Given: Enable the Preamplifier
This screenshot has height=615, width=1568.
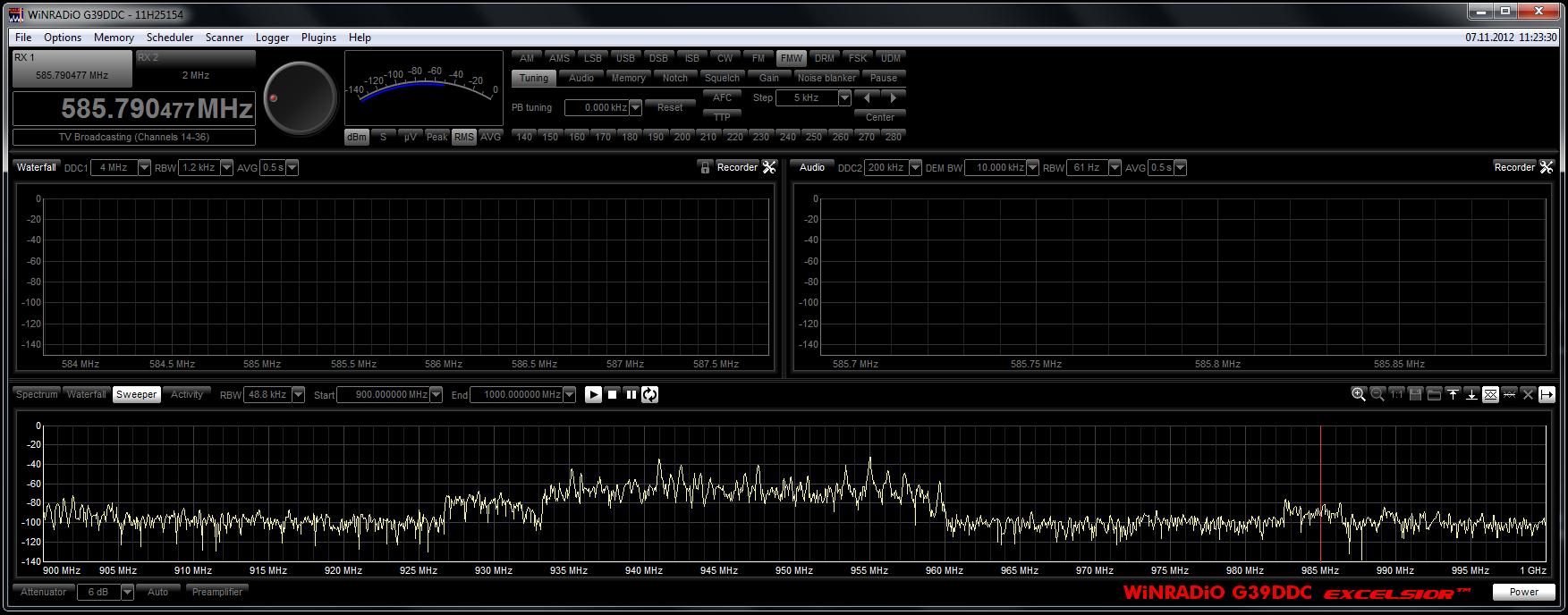Looking at the screenshot, I should 217,592.
